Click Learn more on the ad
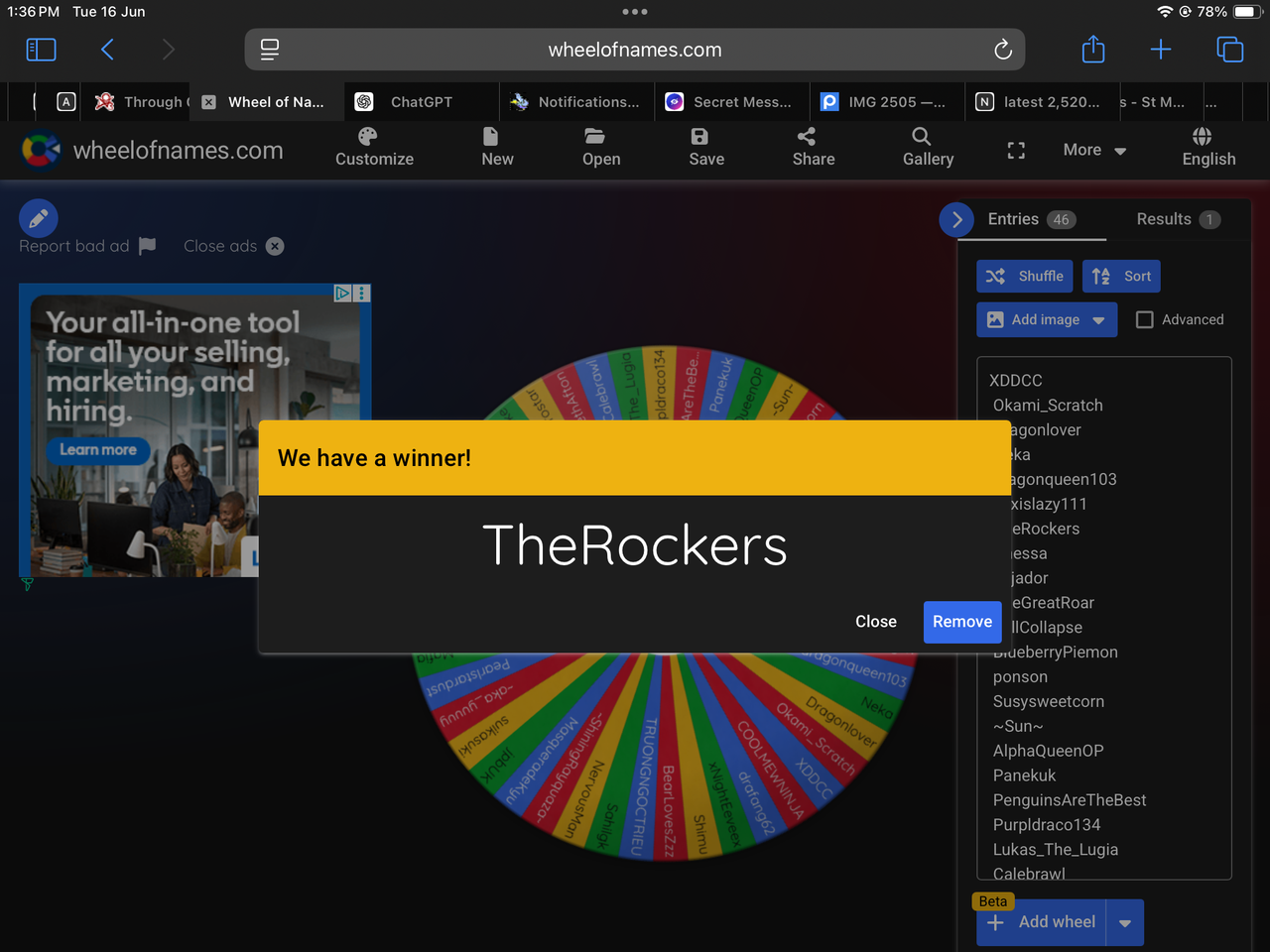This screenshot has width=1270, height=952. pyautogui.click(x=97, y=450)
